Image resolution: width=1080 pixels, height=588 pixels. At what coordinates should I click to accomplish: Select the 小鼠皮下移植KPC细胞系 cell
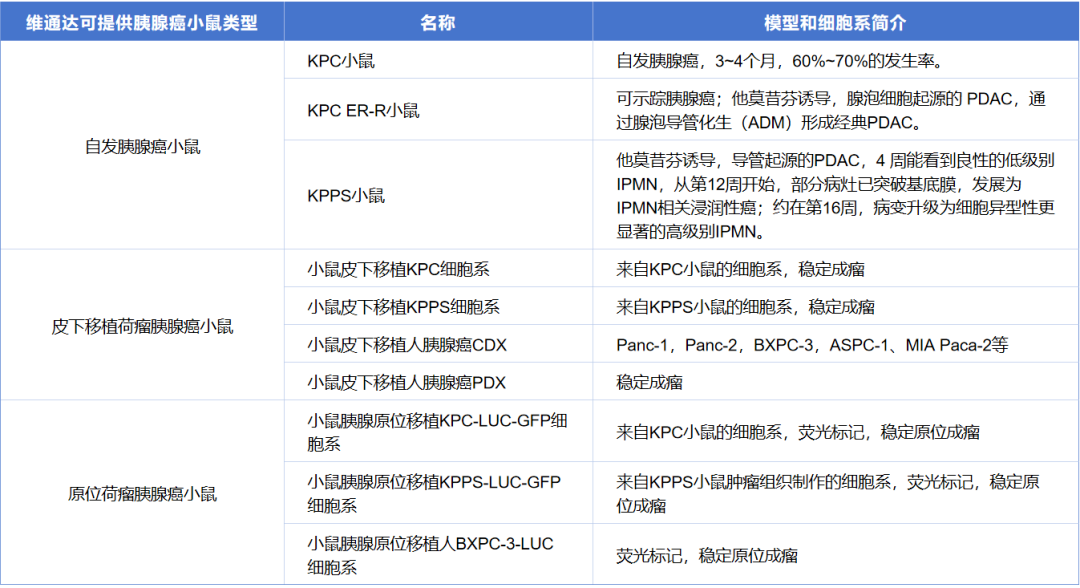pyautogui.click(x=398, y=270)
